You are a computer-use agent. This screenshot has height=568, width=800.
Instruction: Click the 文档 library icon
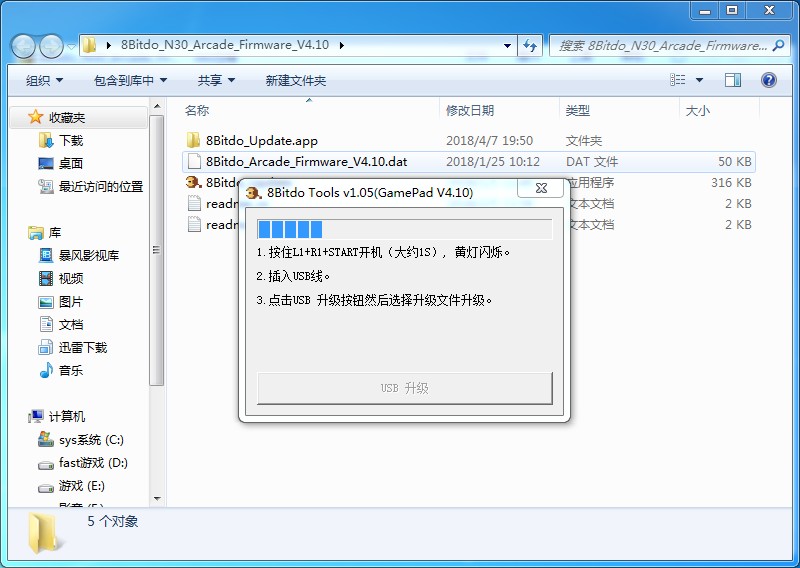coord(46,324)
